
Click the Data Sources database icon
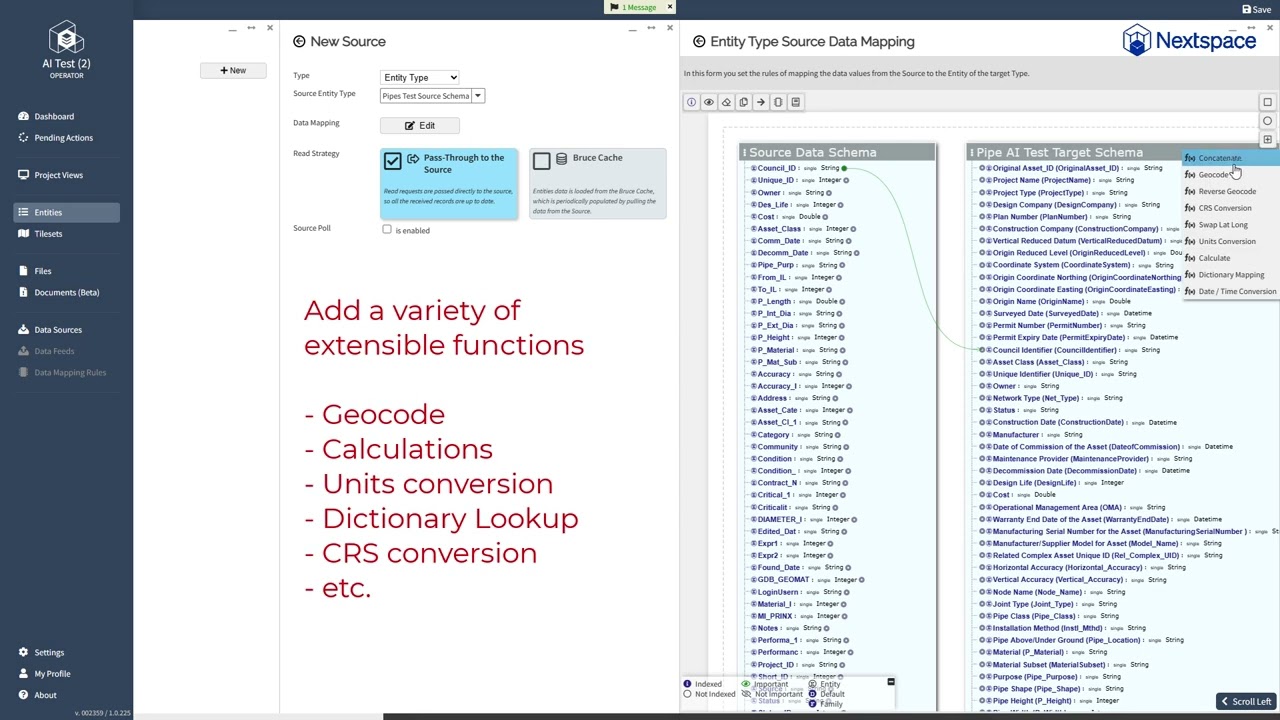23,329
